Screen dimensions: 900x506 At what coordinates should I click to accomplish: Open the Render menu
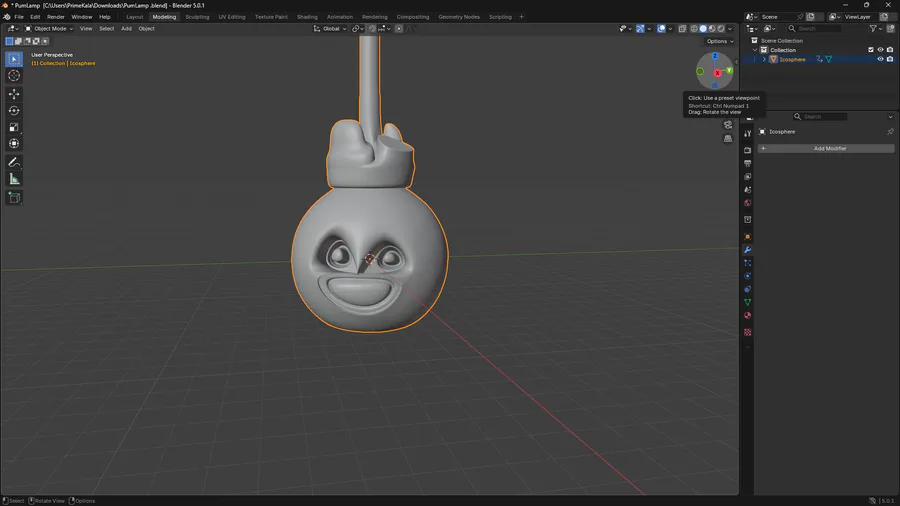point(56,17)
